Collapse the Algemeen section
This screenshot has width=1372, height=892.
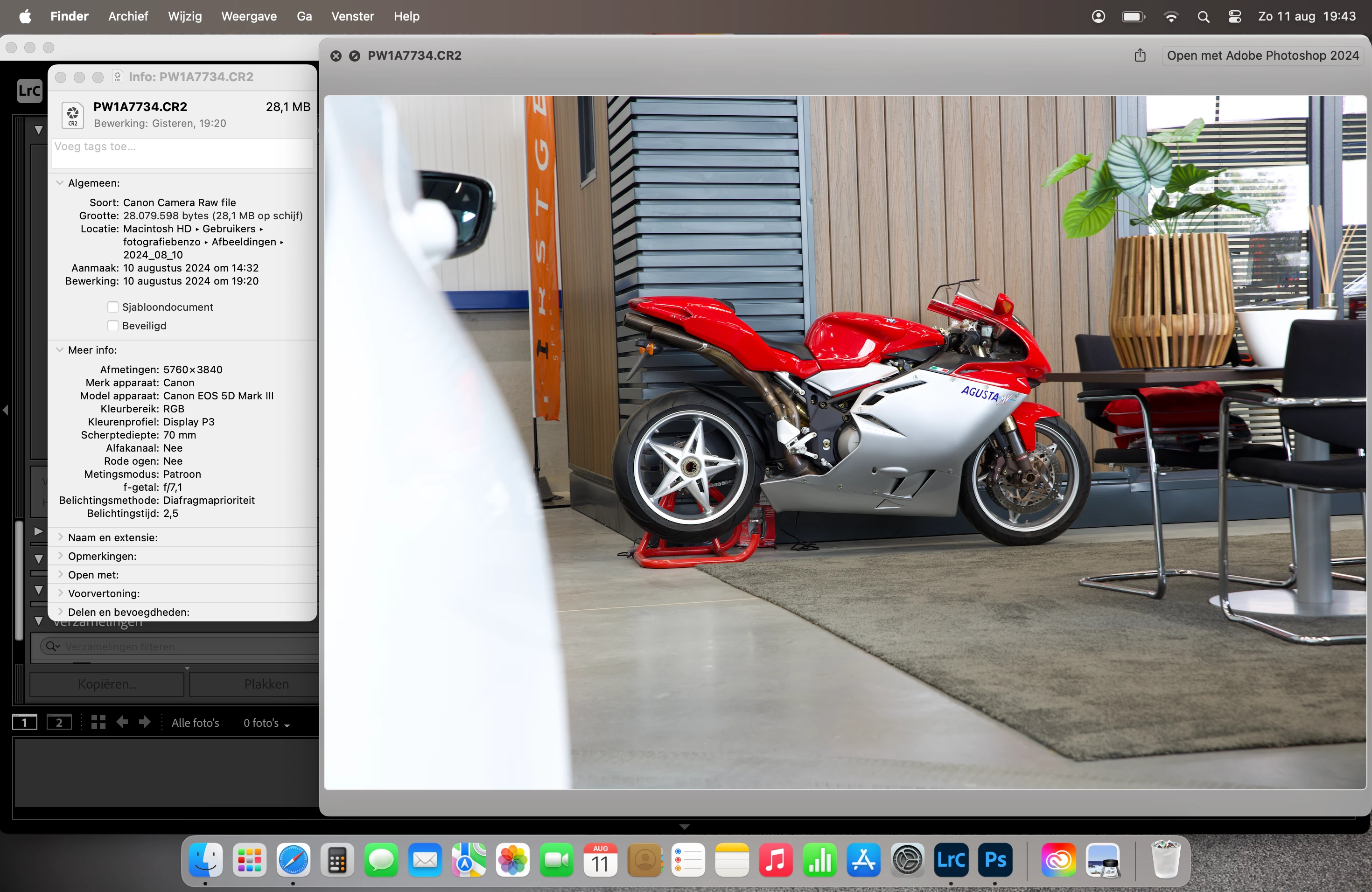tap(60, 183)
